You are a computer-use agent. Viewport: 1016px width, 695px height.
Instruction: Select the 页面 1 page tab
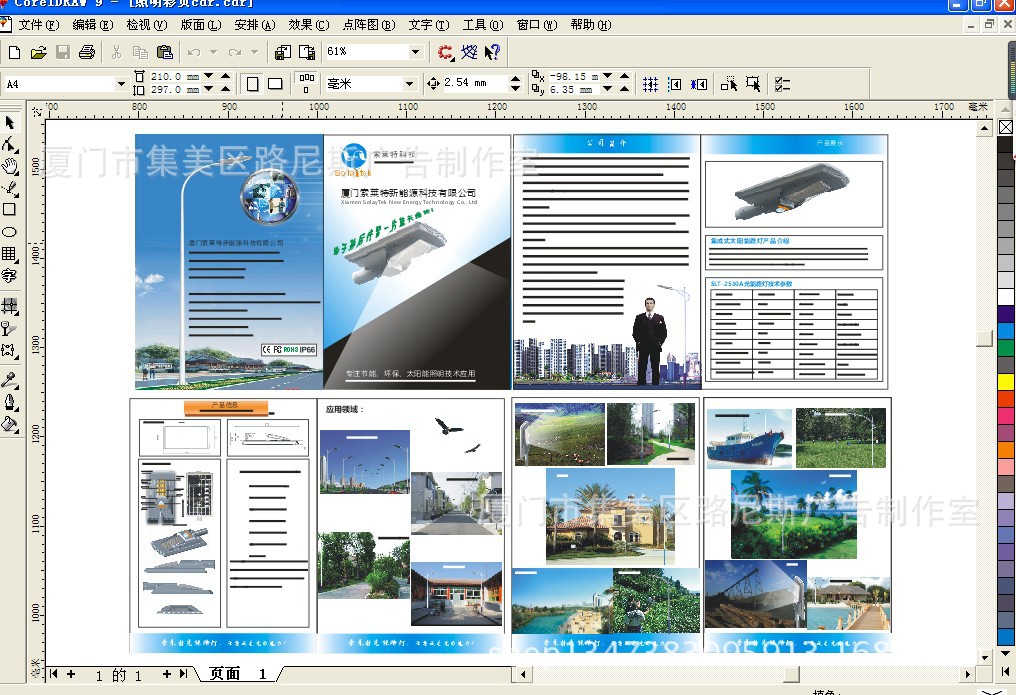click(237, 674)
